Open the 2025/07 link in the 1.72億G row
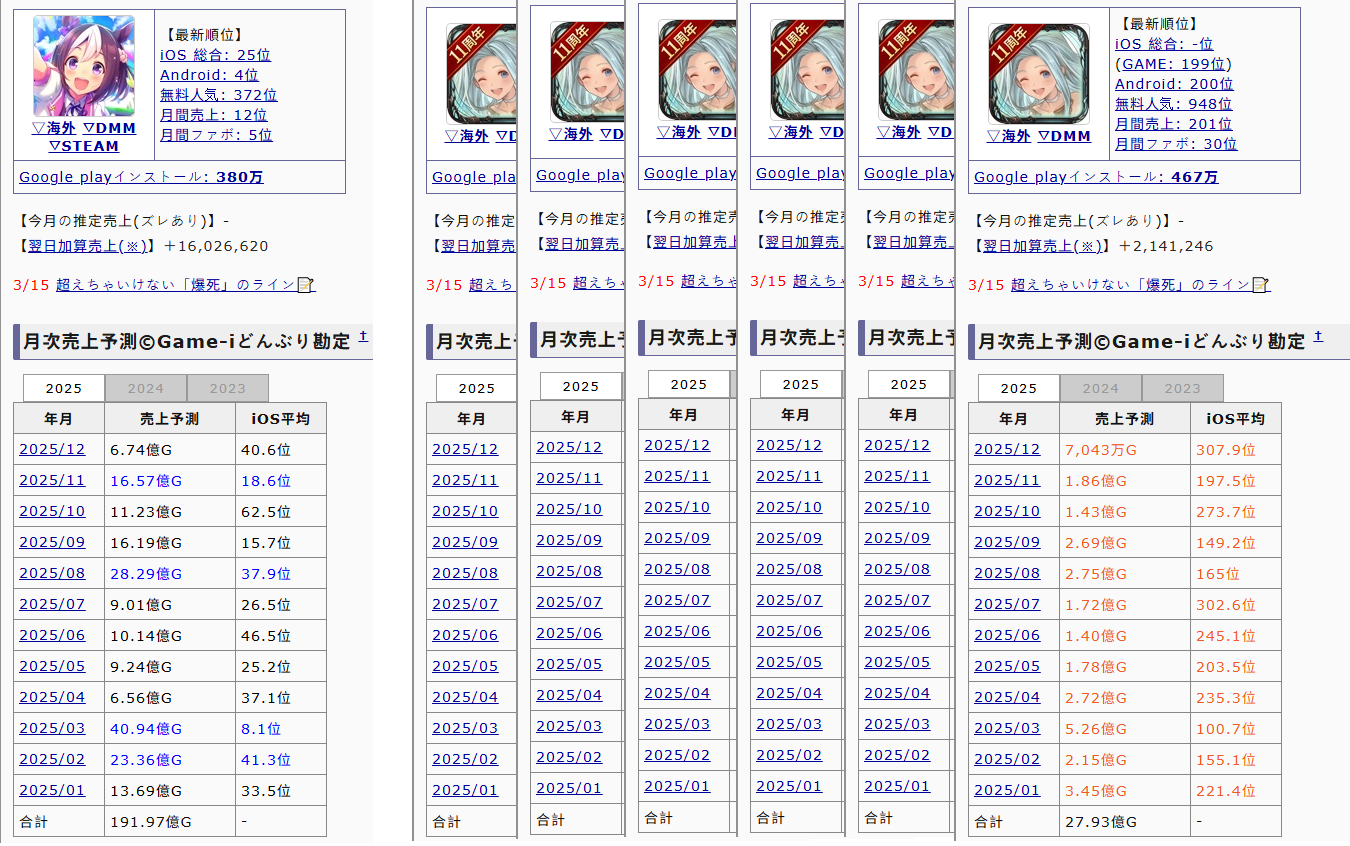The image size is (1350, 846). pyautogui.click(x=1007, y=605)
